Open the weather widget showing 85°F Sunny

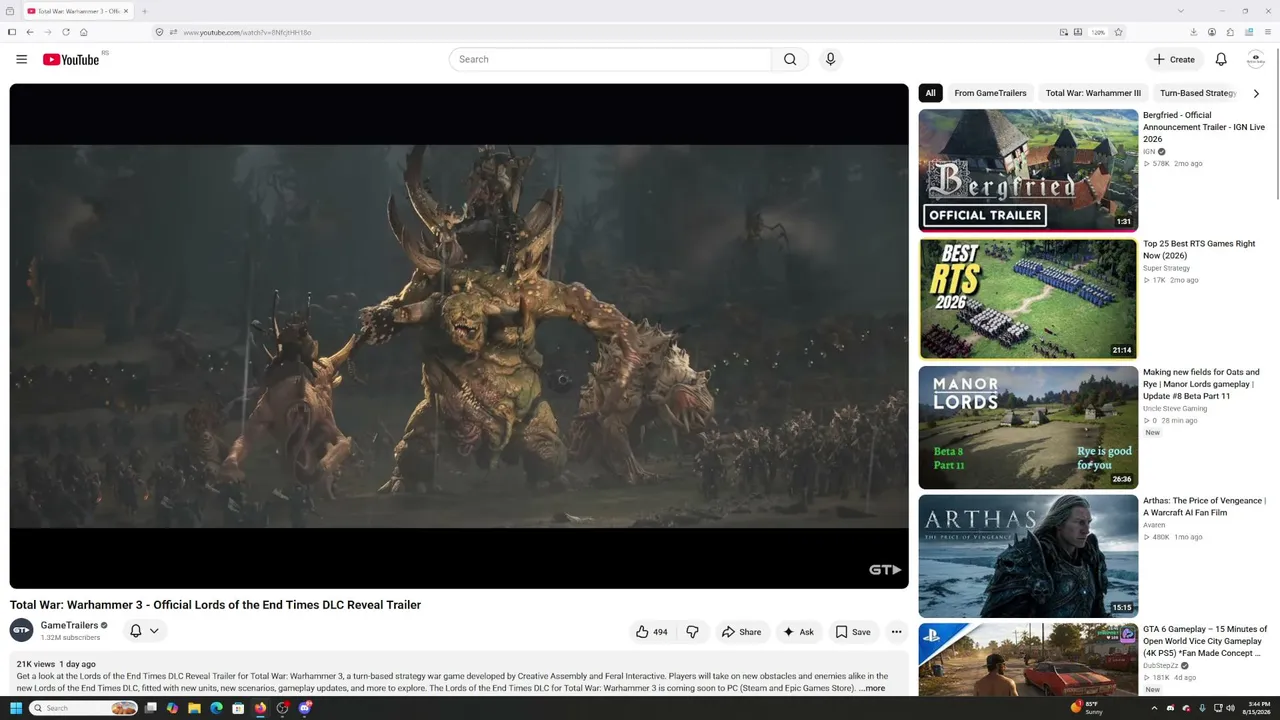click(1087, 708)
